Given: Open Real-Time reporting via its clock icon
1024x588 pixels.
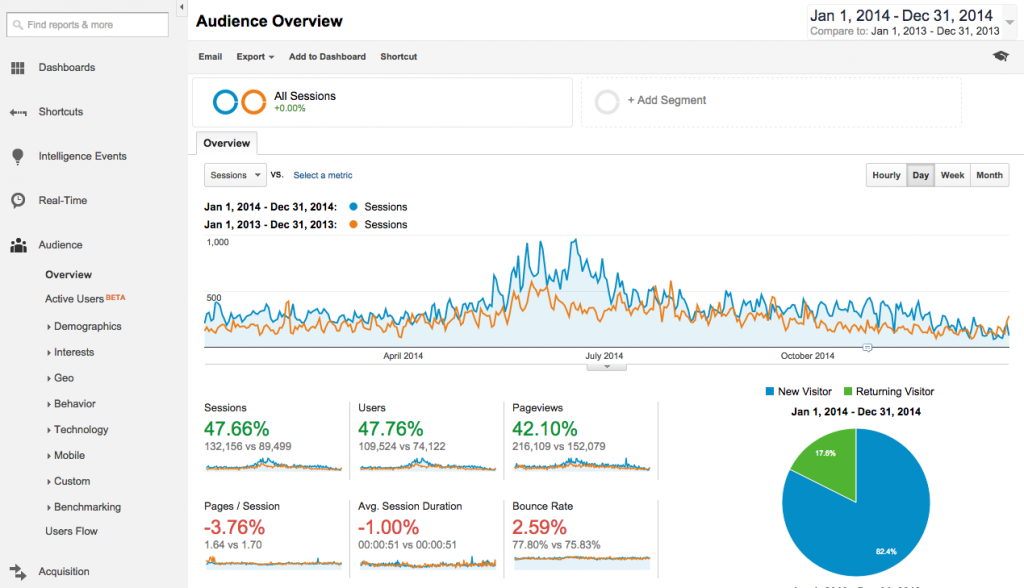Looking at the screenshot, I should coord(18,200).
